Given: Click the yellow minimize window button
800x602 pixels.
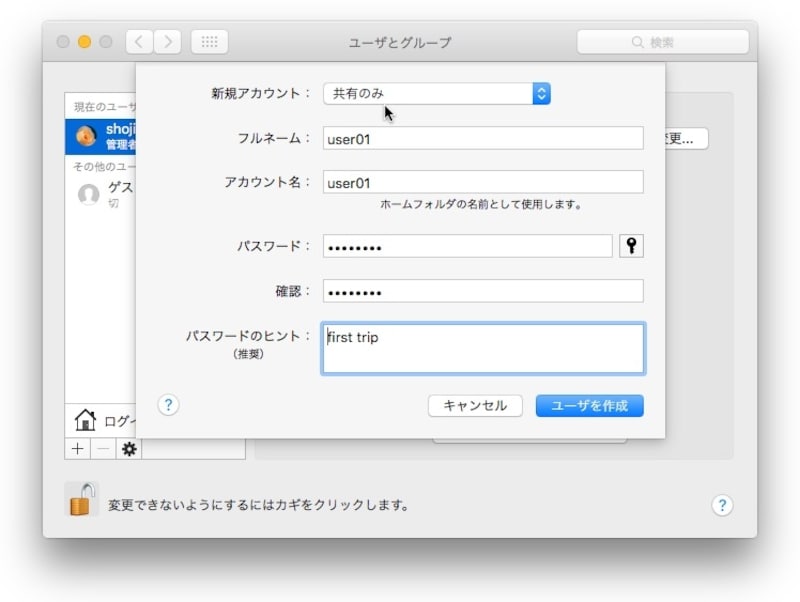Looking at the screenshot, I should pyautogui.click(x=84, y=42).
